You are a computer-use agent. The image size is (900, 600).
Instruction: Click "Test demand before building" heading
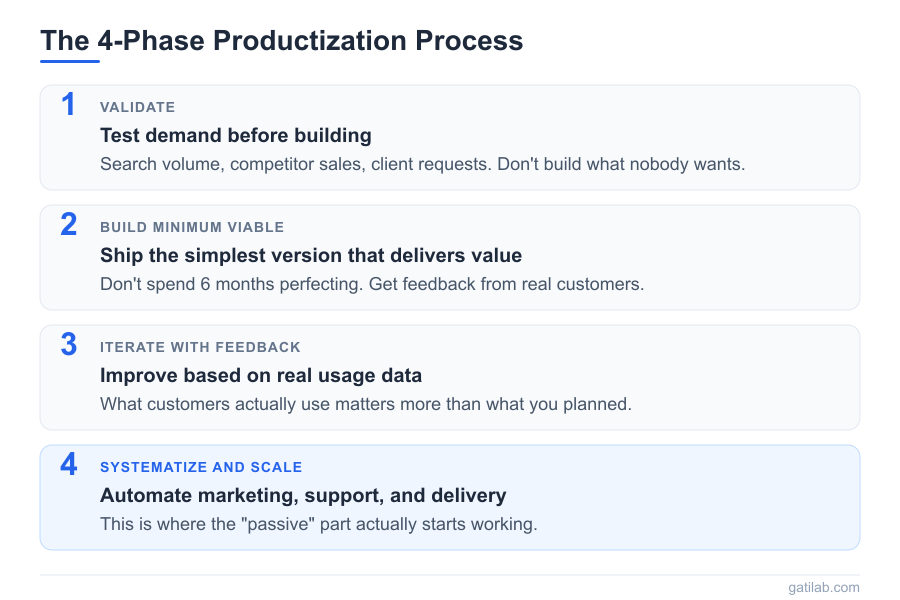pos(235,135)
